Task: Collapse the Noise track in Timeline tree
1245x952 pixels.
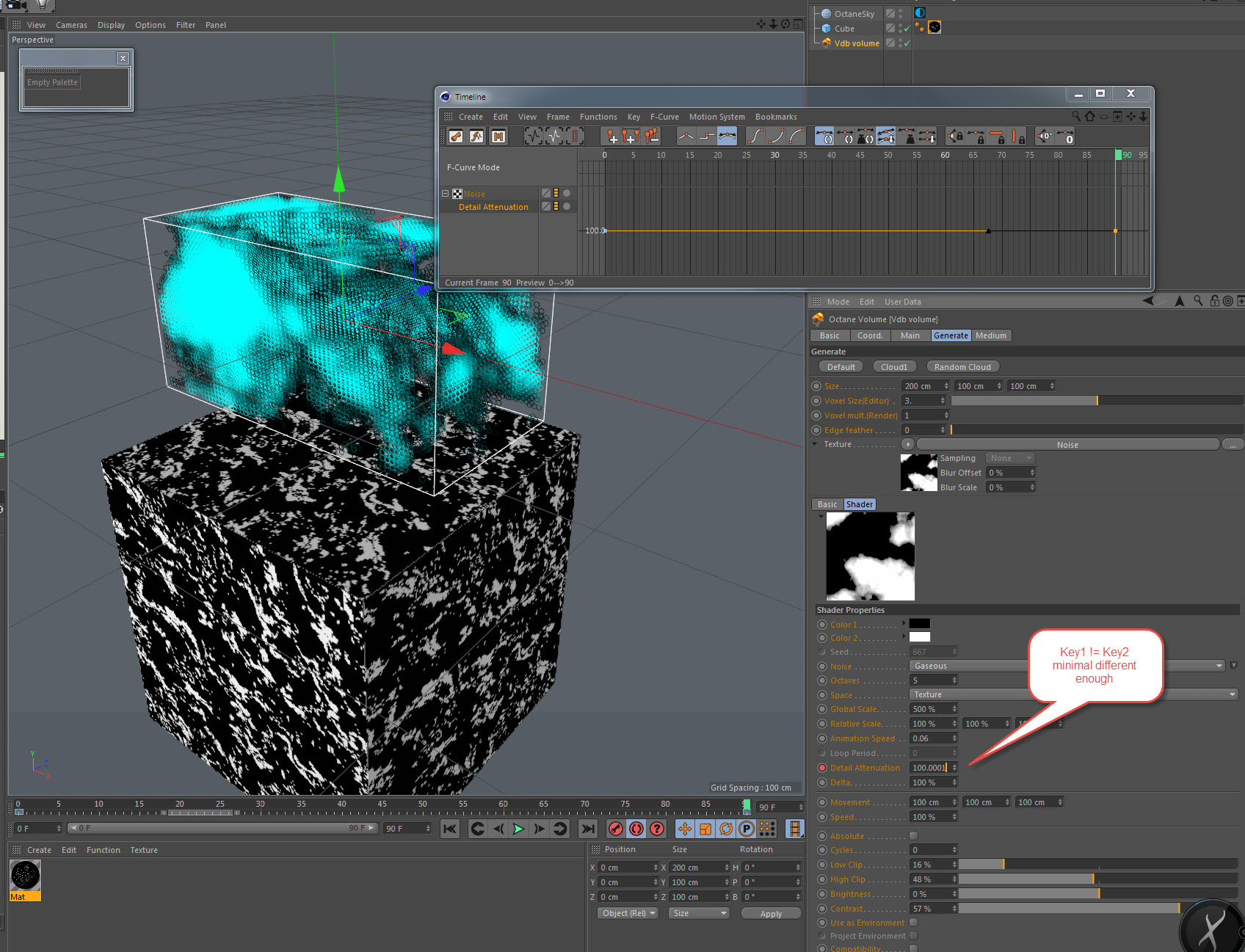Action: click(445, 194)
